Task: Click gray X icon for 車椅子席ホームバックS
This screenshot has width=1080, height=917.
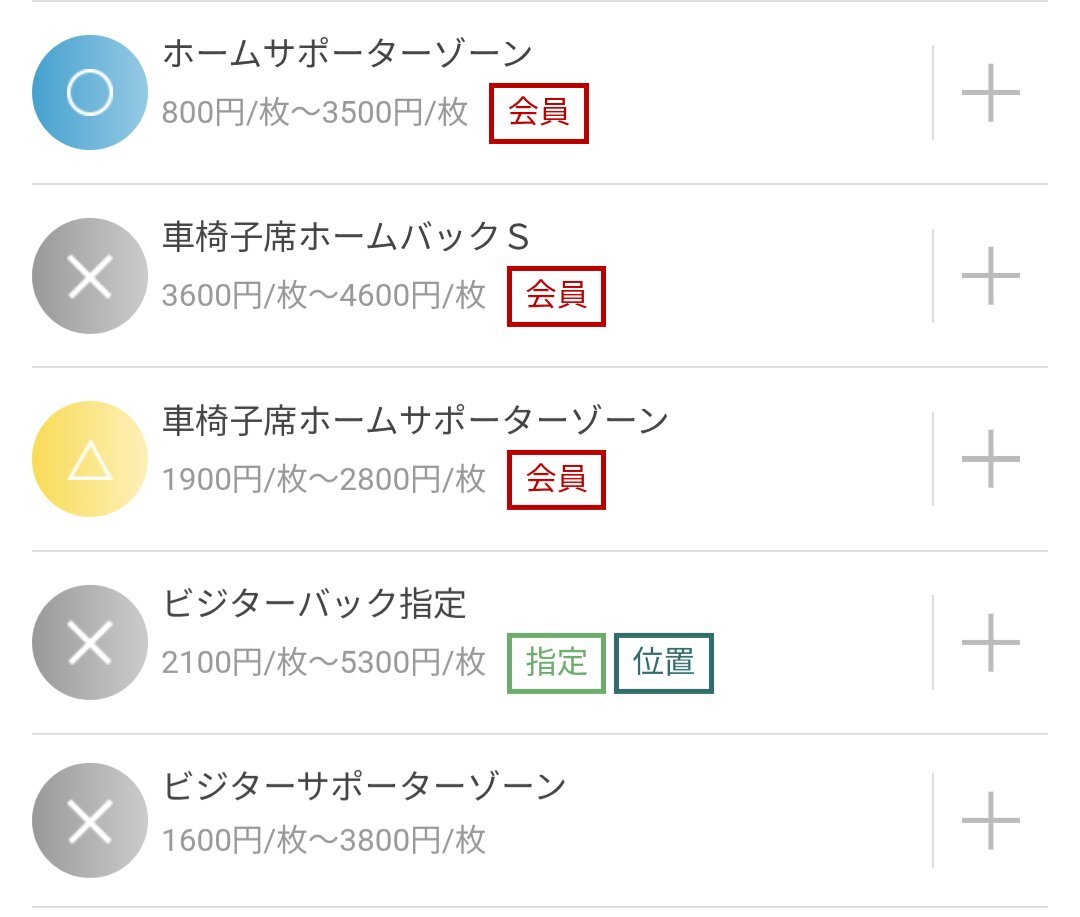Action: pos(90,276)
